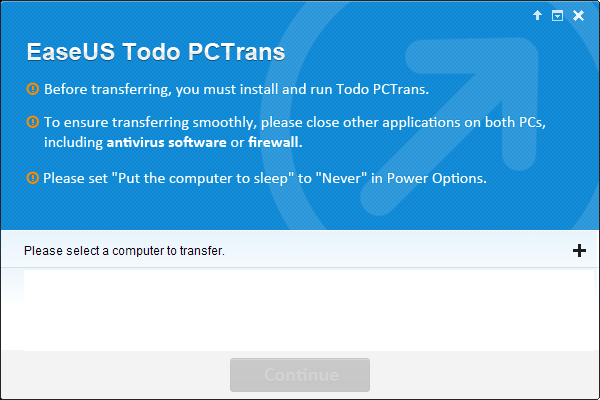The width and height of the screenshot is (600, 400).
Task: Click the upward arrow upgrade icon
Action: pyautogui.click(x=537, y=15)
